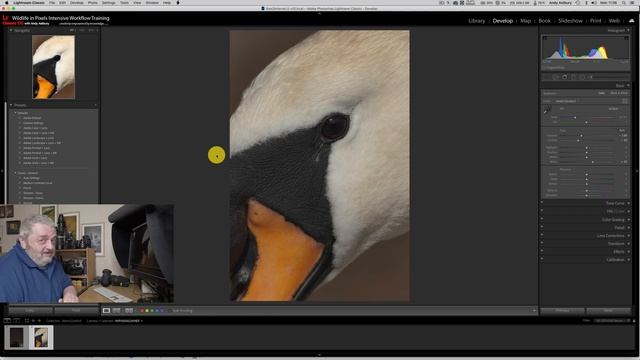Screen dimensions: 640x360
Task: Switch to the Library module
Action: (477, 21)
